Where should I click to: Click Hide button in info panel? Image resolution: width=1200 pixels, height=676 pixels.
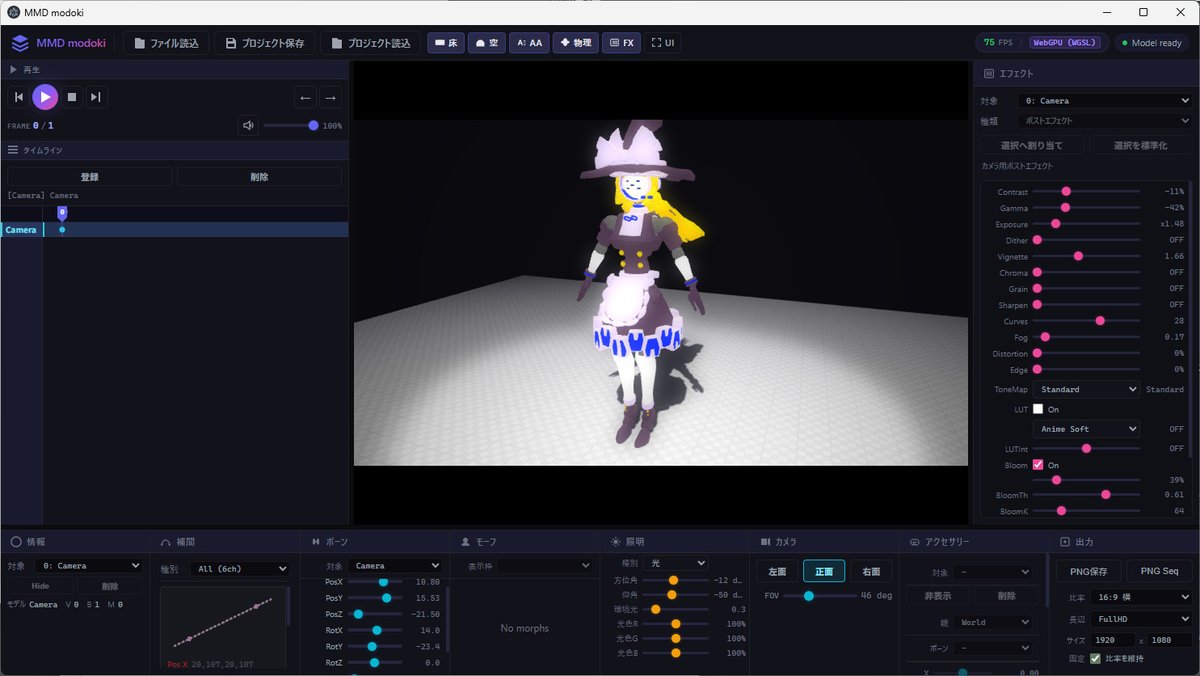pyautogui.click(x=41, y=586)
